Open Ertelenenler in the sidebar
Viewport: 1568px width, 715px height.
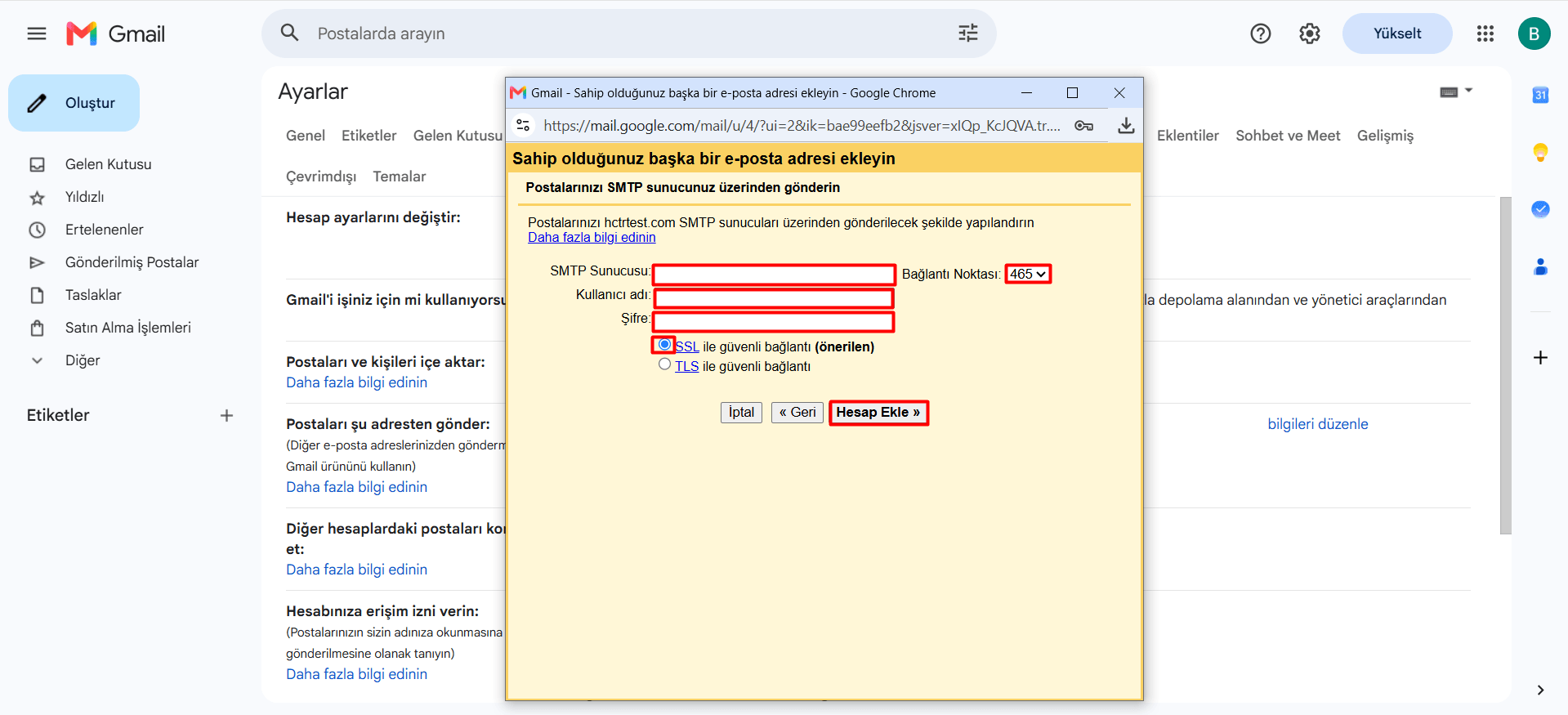click(x=105, y=230)
